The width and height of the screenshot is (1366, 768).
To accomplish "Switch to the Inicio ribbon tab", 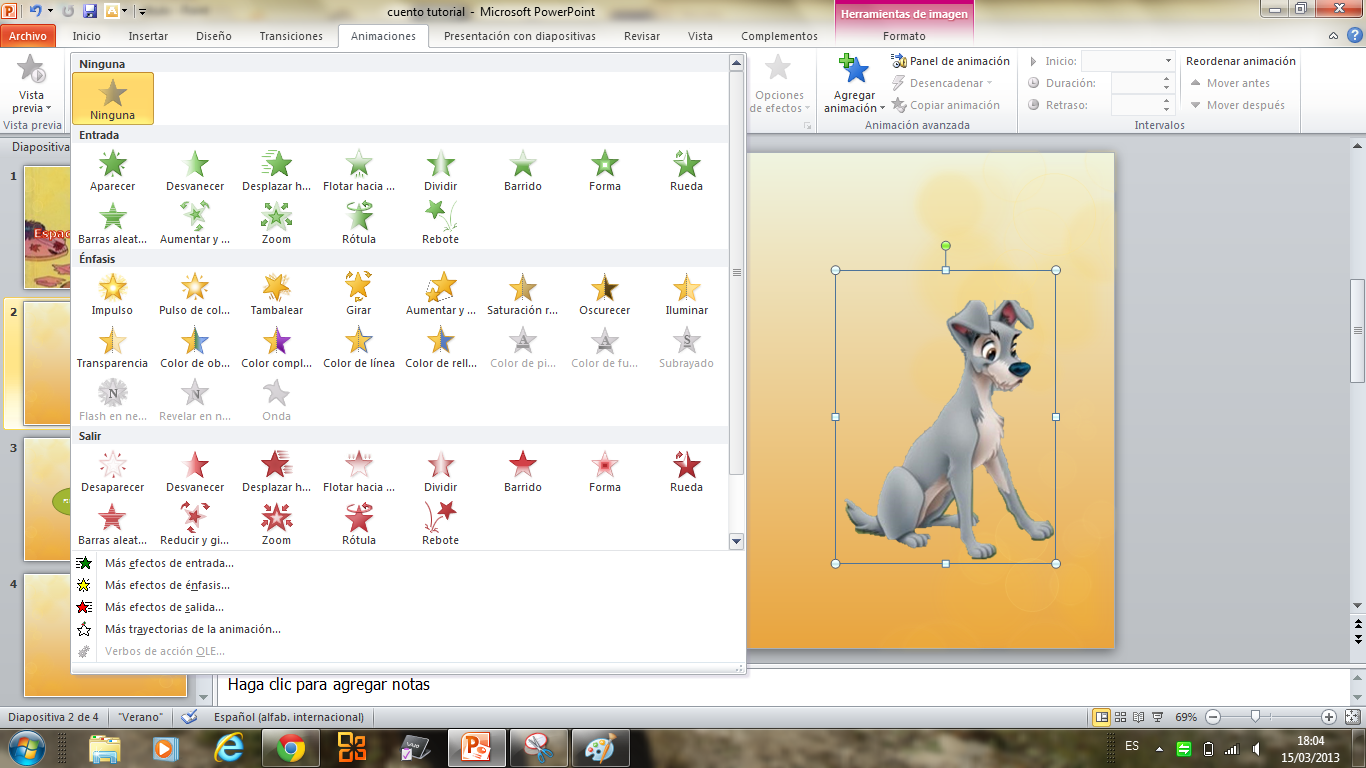I will click(x=87, y=36).
